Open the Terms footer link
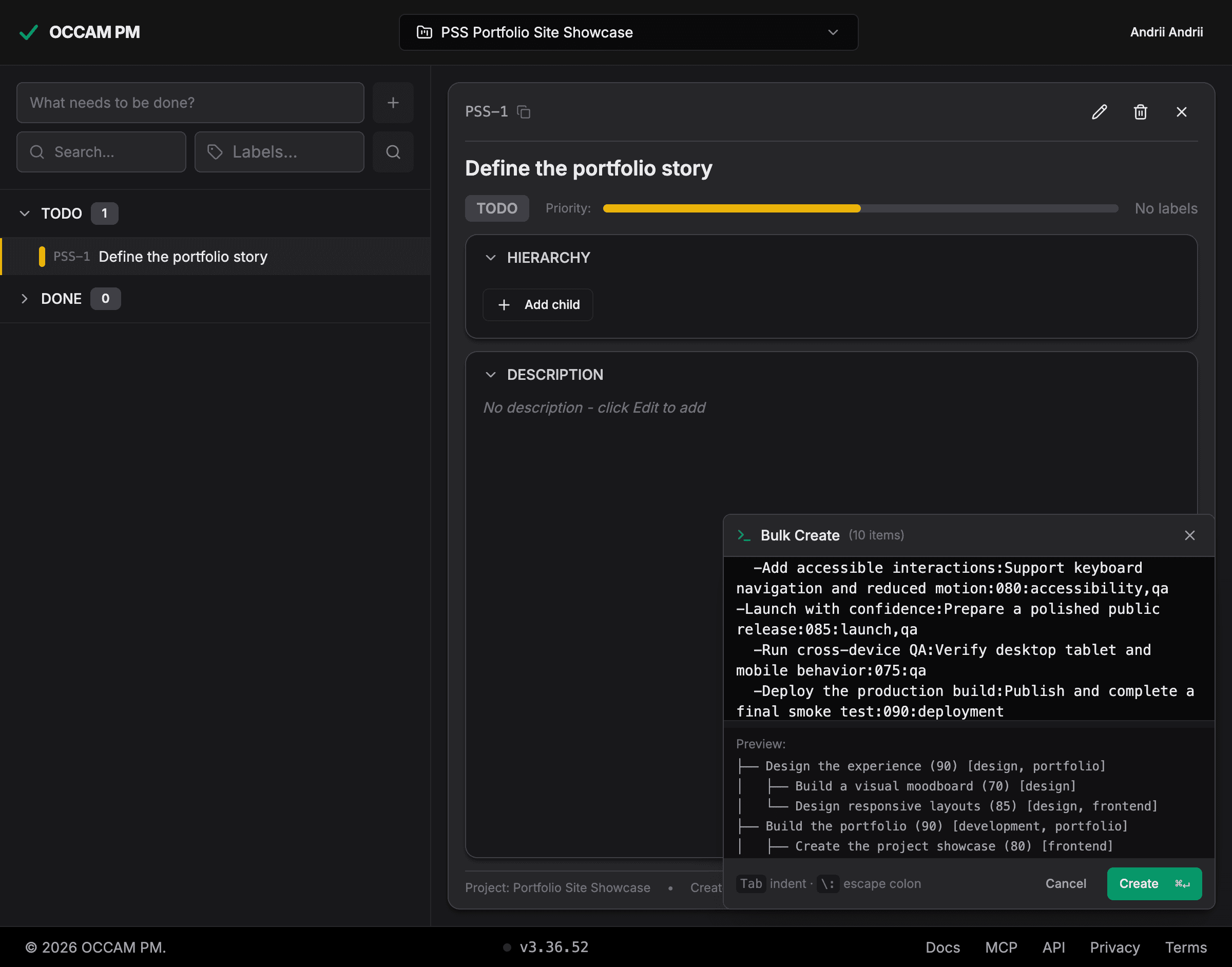 1186,947
